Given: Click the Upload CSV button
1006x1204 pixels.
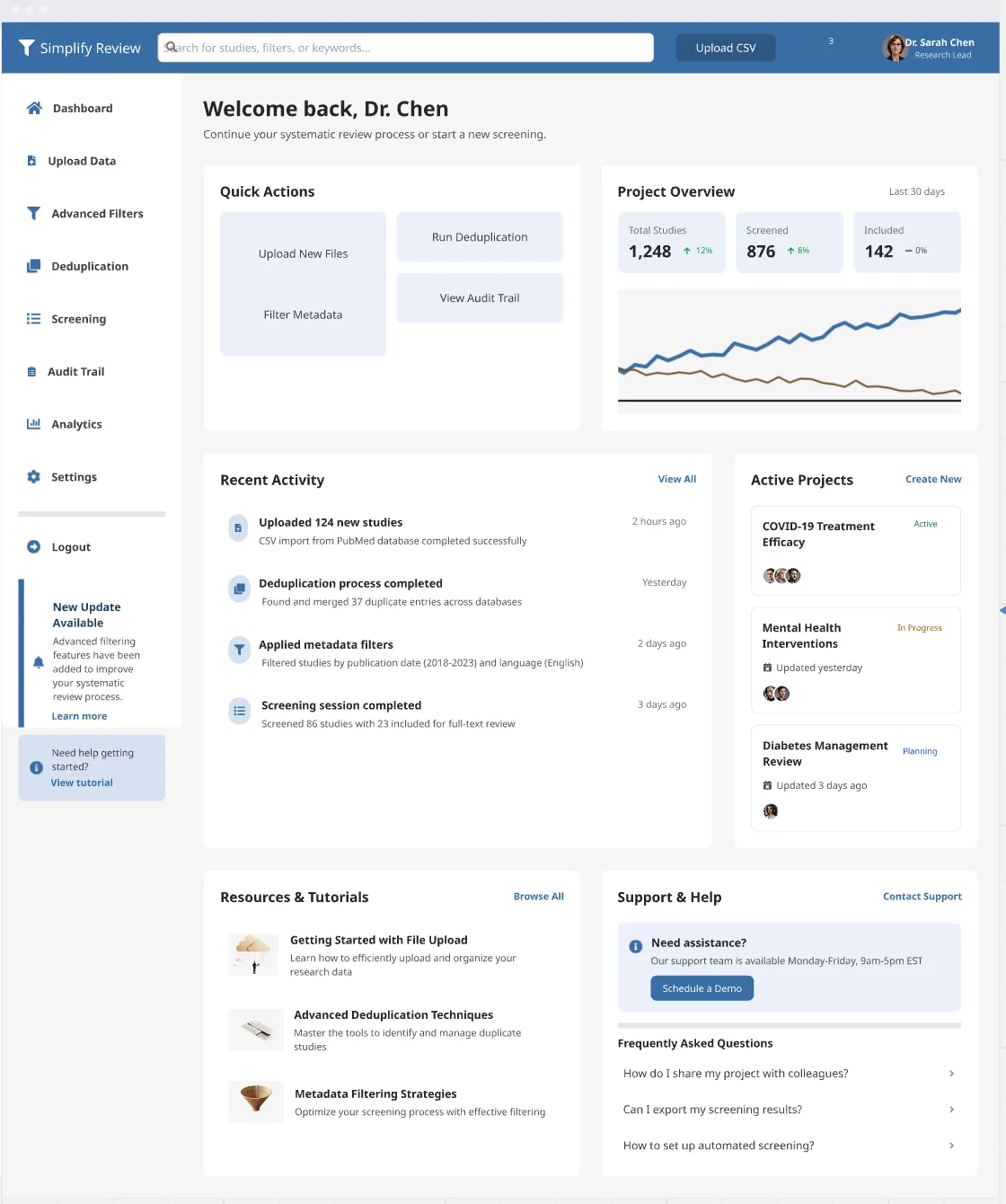Looking at the screenshot, I should click(x=726, y=48).
